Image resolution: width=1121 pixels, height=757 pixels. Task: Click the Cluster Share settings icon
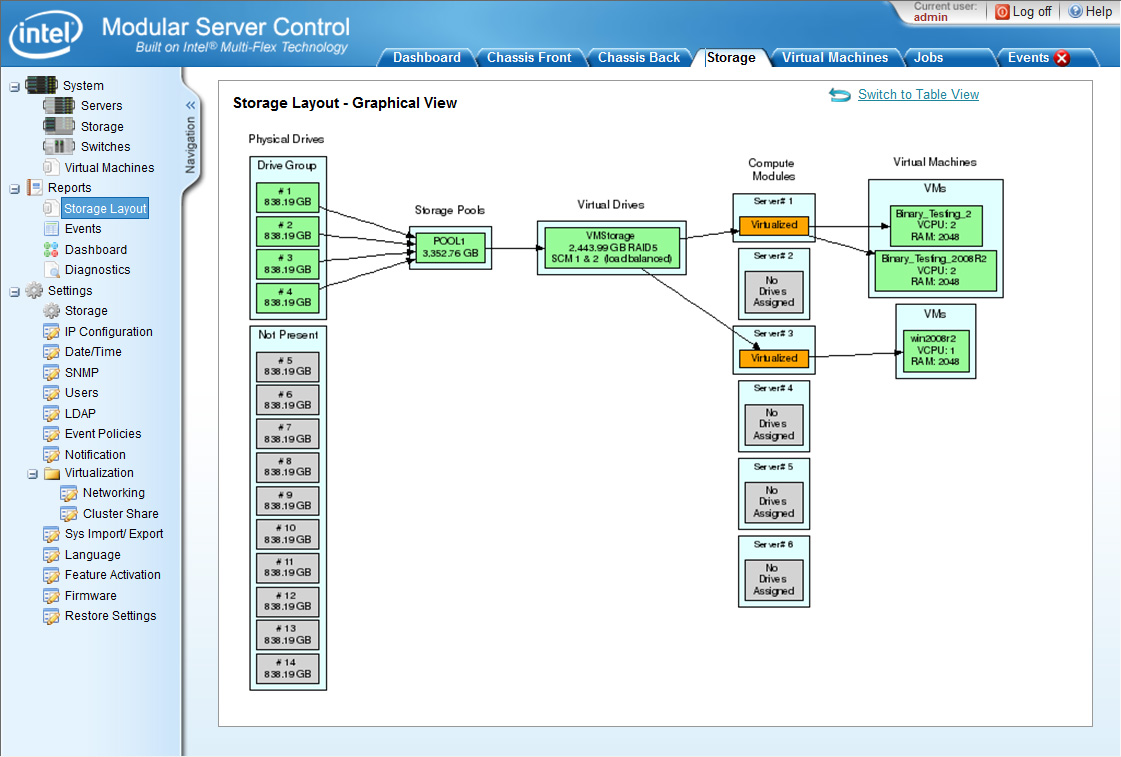pos(69,514)
